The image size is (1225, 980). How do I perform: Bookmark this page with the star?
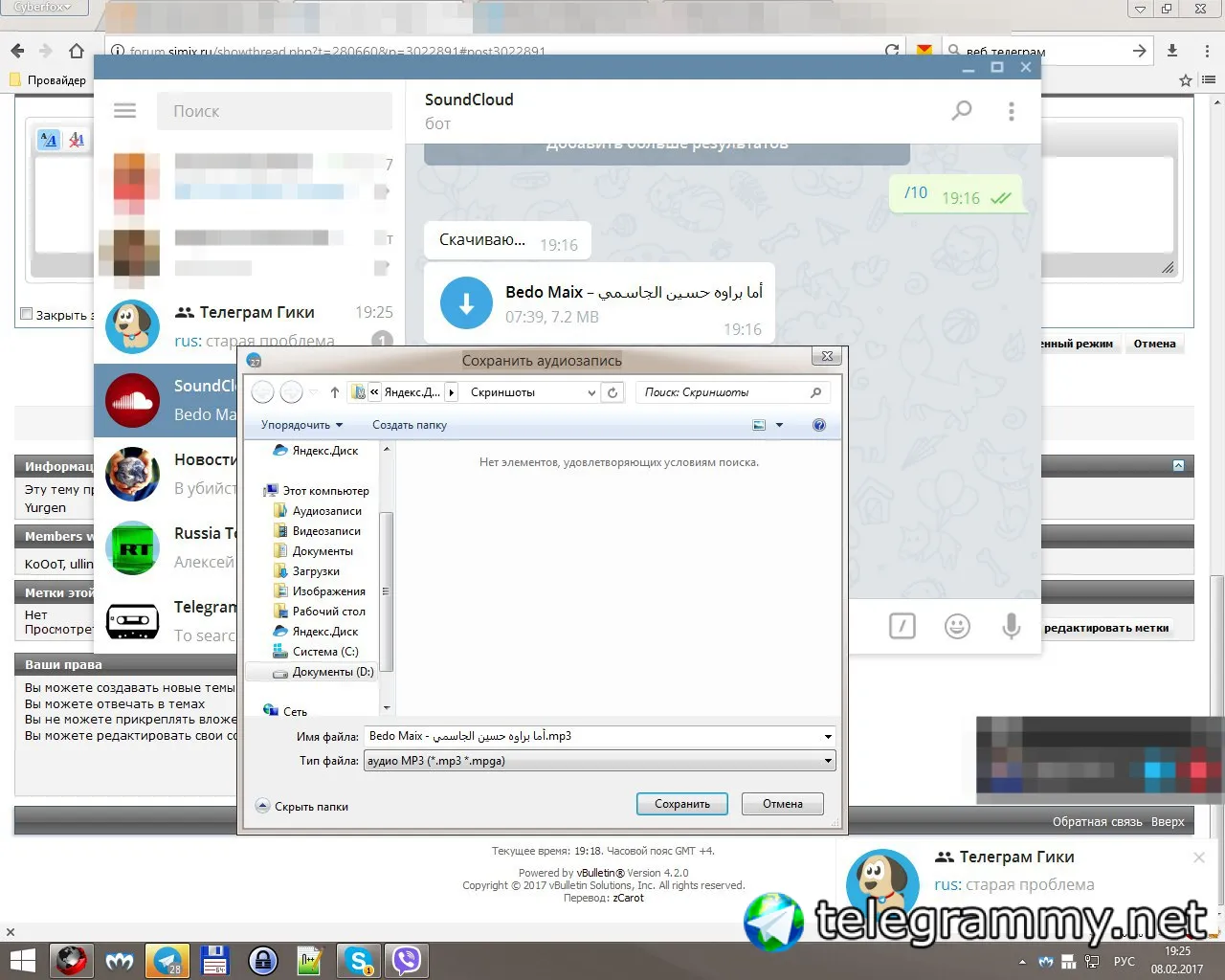click(1186, 80)
